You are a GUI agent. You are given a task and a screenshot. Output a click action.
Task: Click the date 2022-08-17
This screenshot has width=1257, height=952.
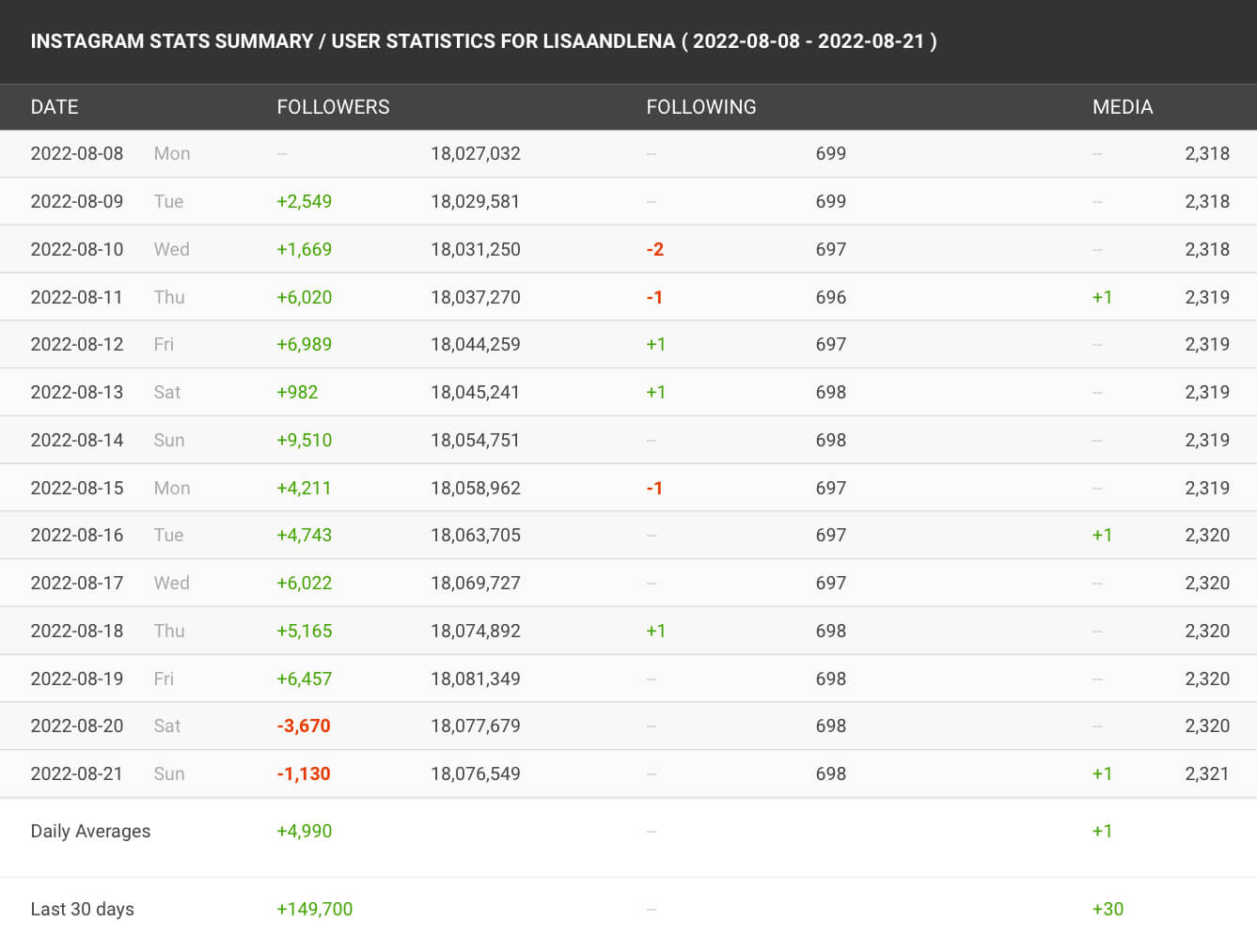(x=77, y=583)
